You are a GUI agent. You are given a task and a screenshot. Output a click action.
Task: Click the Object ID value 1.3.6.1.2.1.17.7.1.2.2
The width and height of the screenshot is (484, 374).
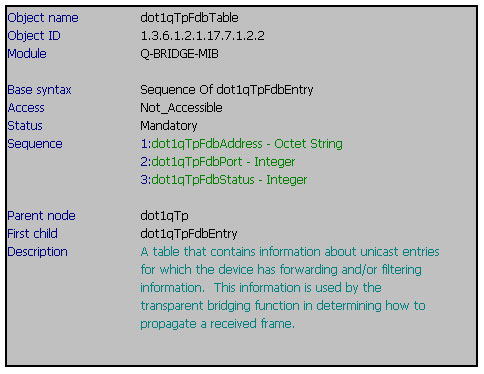pyautogui.click(x=202, y=36)
